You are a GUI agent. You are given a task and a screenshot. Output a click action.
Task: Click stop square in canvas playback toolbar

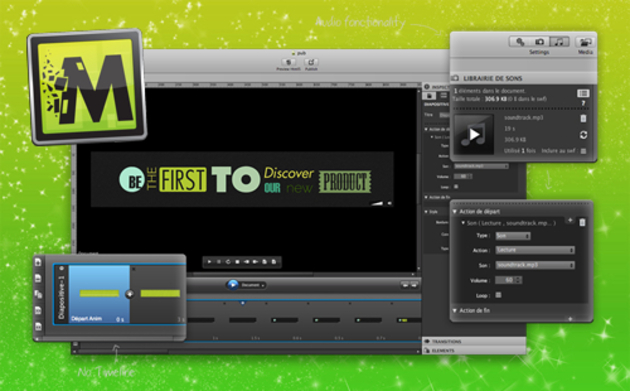pos(237,262)
